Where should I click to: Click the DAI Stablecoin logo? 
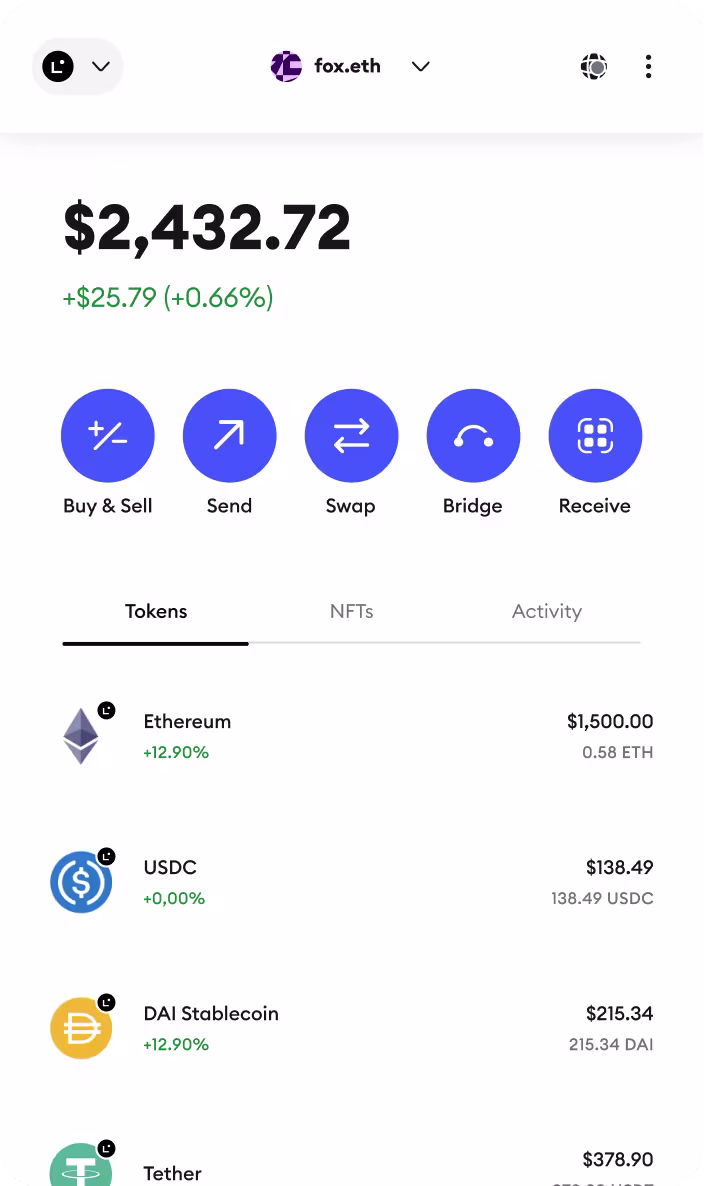coord(81,1028)
